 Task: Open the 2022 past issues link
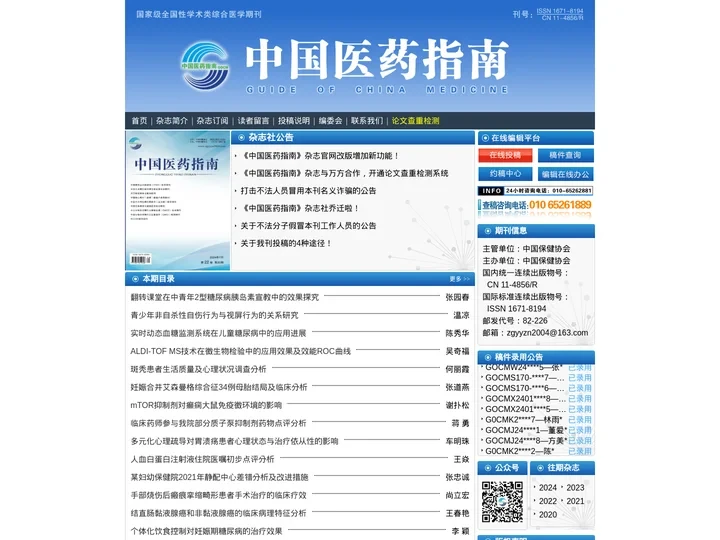[x=548, y=501]
